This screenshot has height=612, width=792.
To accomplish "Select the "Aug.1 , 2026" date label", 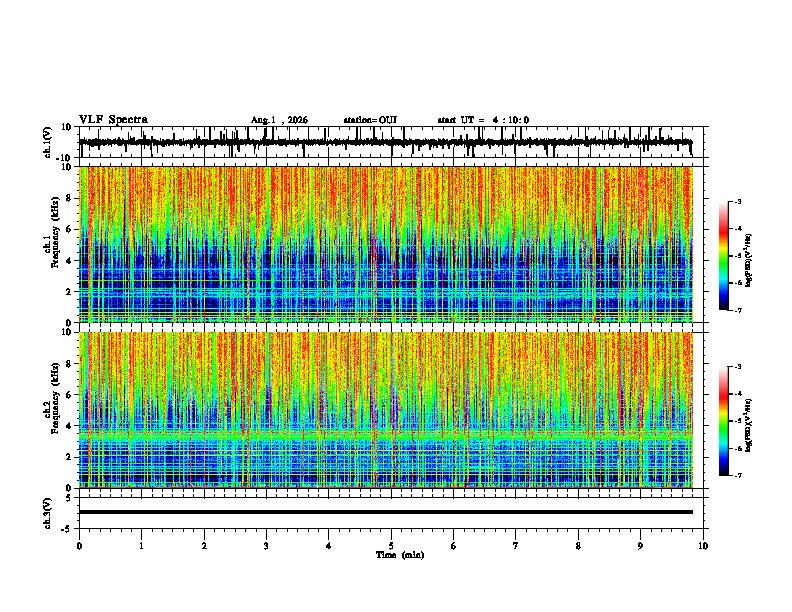I will tap(279, 120).
